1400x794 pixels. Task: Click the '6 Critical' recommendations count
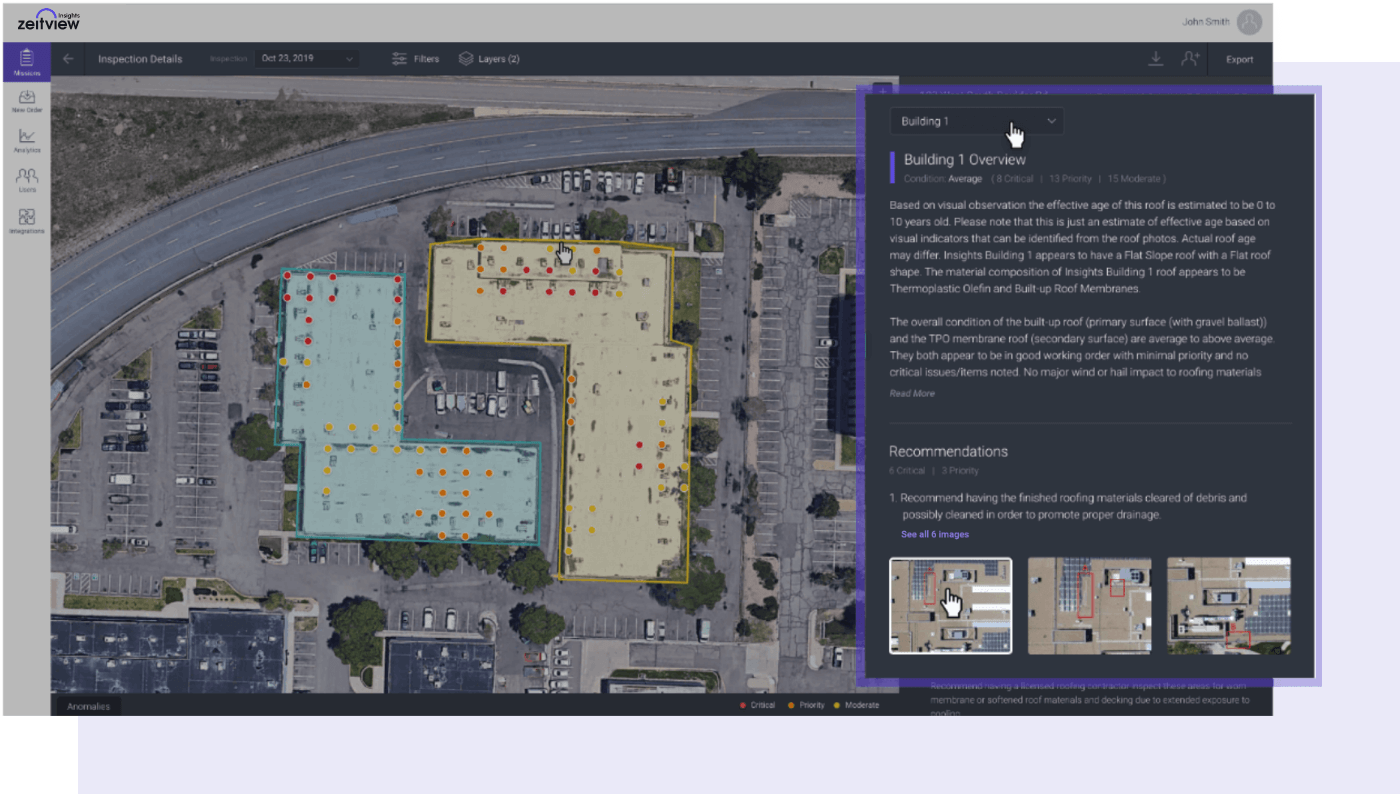click(x=907, y=471)
